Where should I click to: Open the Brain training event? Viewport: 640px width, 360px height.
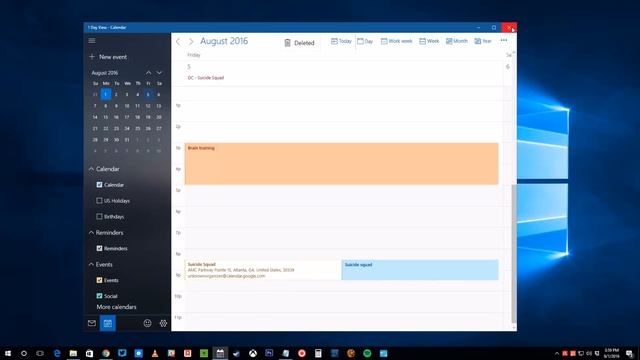tap(342, 164)
